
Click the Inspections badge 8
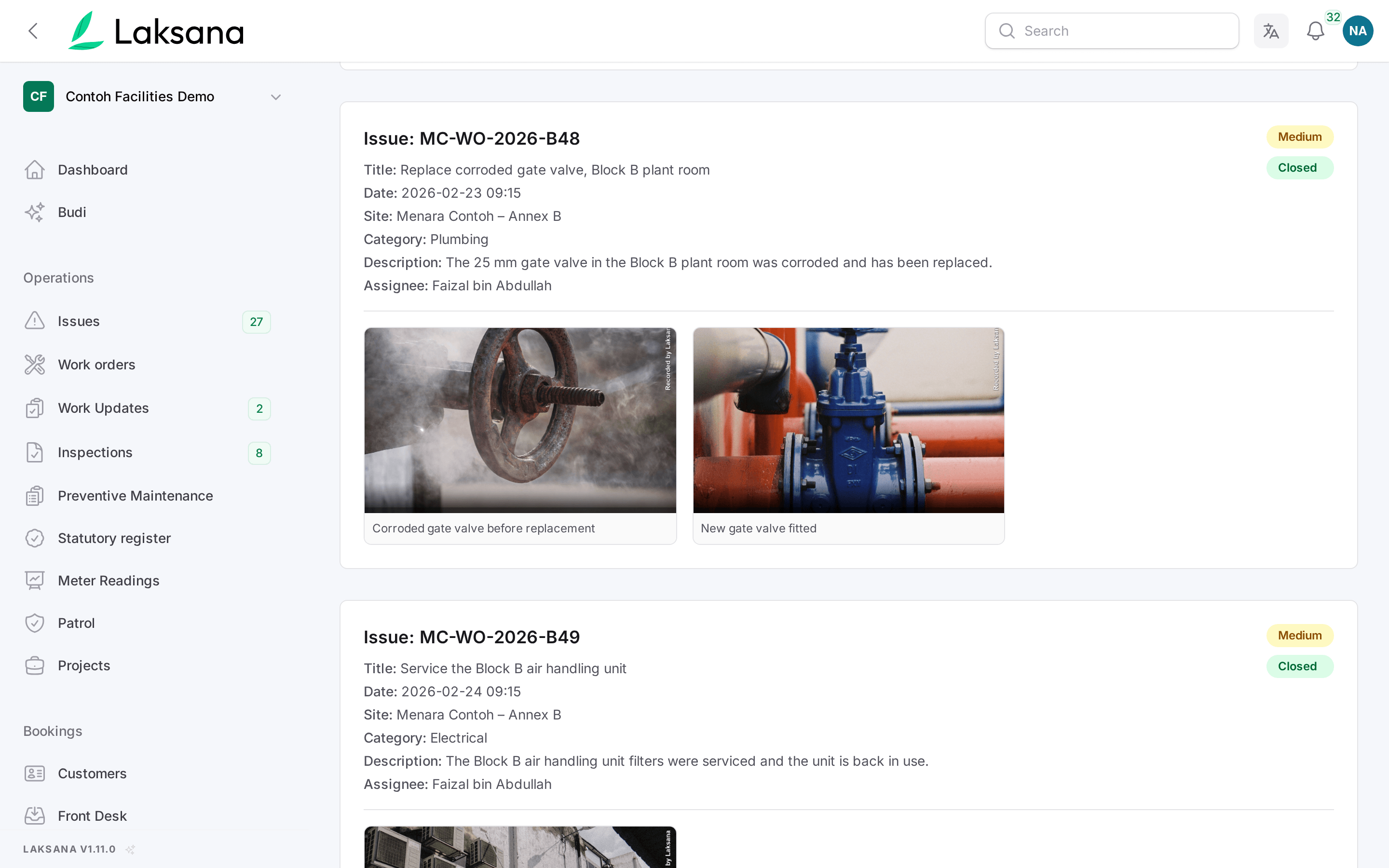tap(259, 453)
